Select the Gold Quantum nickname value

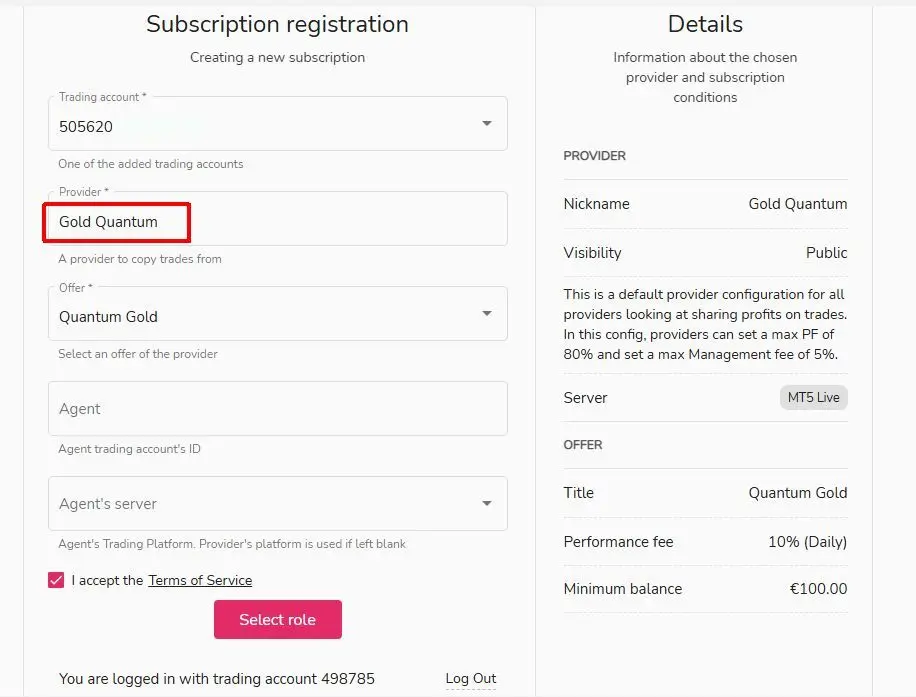797,203
